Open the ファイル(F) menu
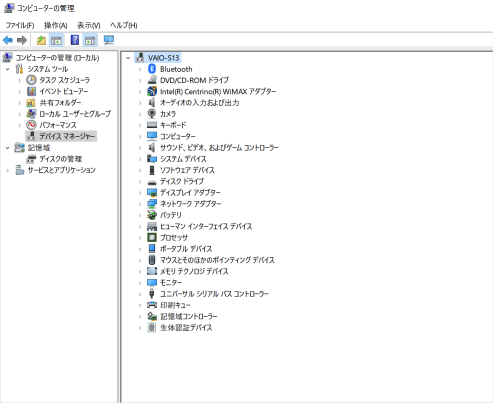 coord(20,25)
